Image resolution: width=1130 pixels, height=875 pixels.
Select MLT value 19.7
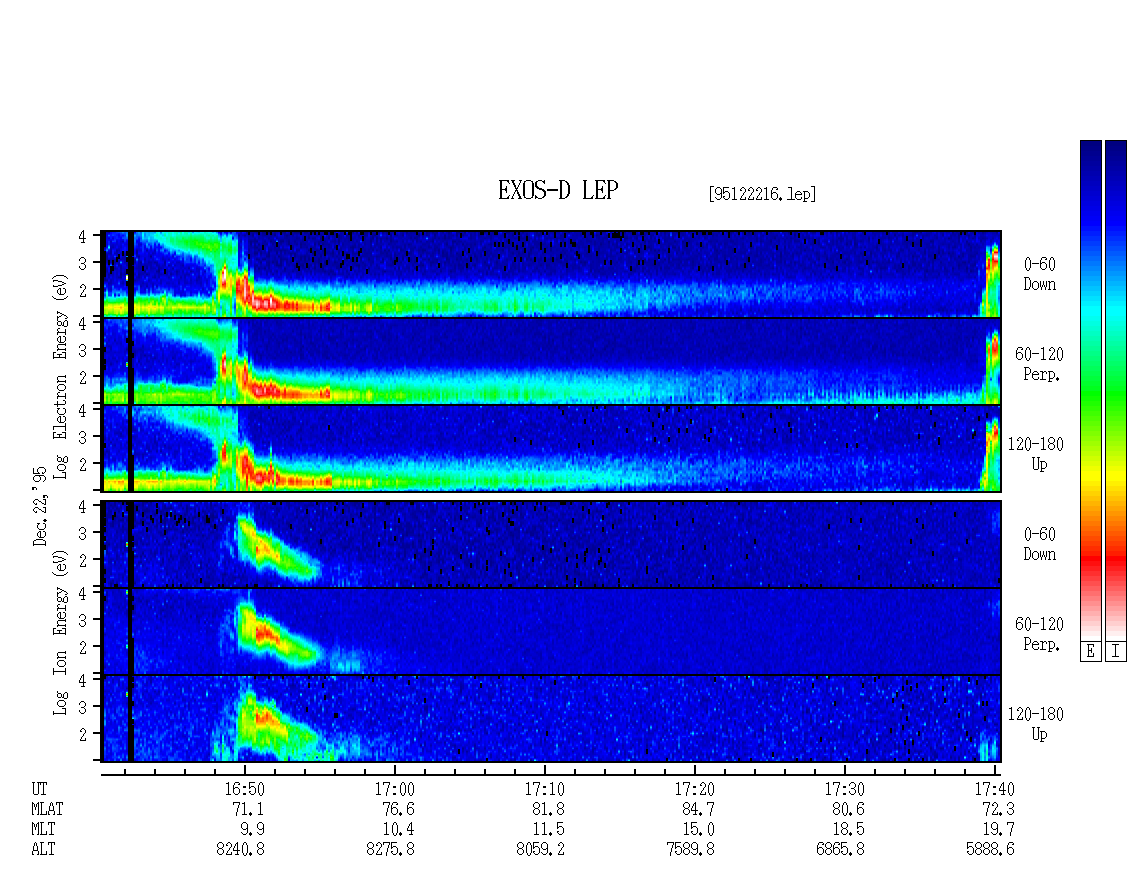point(998,830)
